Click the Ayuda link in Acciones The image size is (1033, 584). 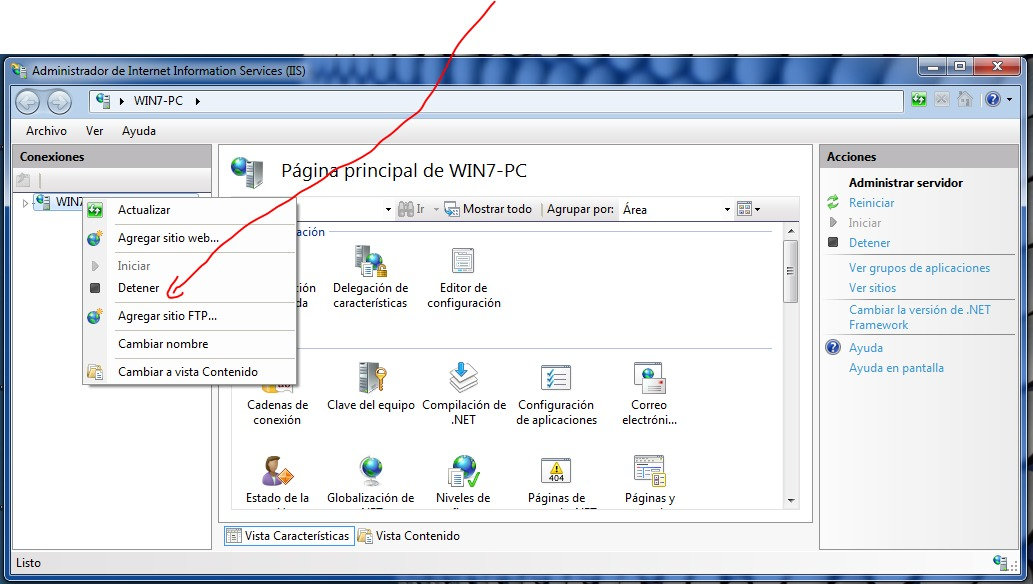point(866,347)
